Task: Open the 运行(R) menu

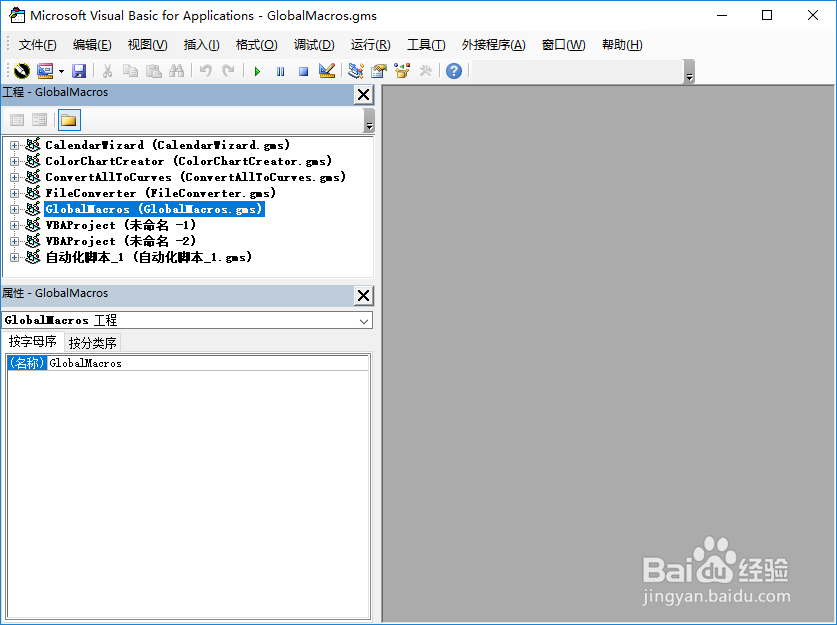Action: tap(370, 45)
